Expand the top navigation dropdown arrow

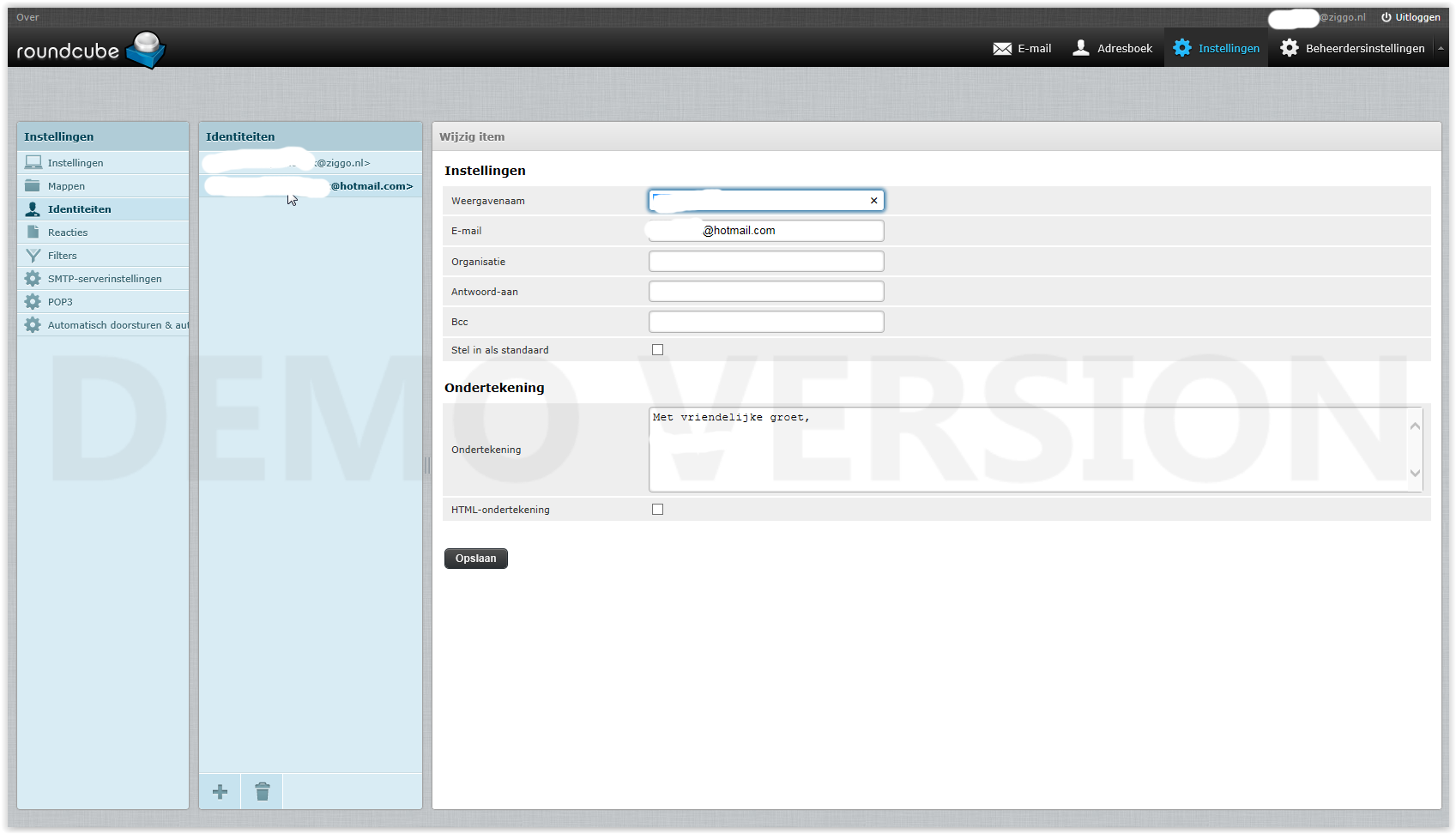[x=1441, y=49]
